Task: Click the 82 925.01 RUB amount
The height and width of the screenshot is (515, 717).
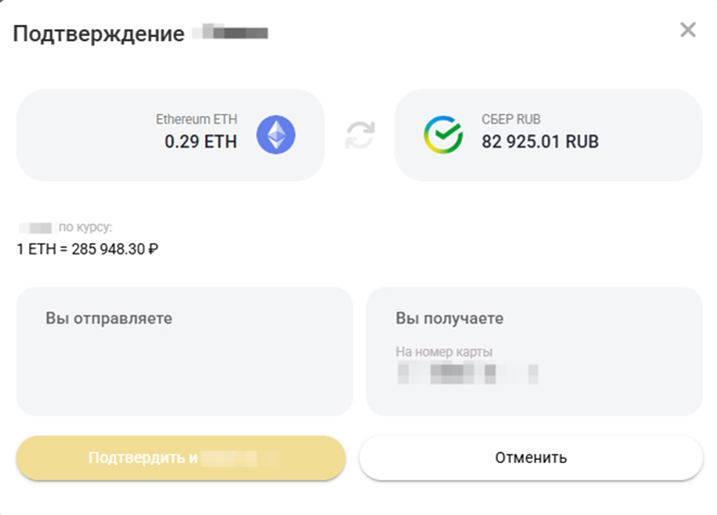Action: [x=540, y=142]
